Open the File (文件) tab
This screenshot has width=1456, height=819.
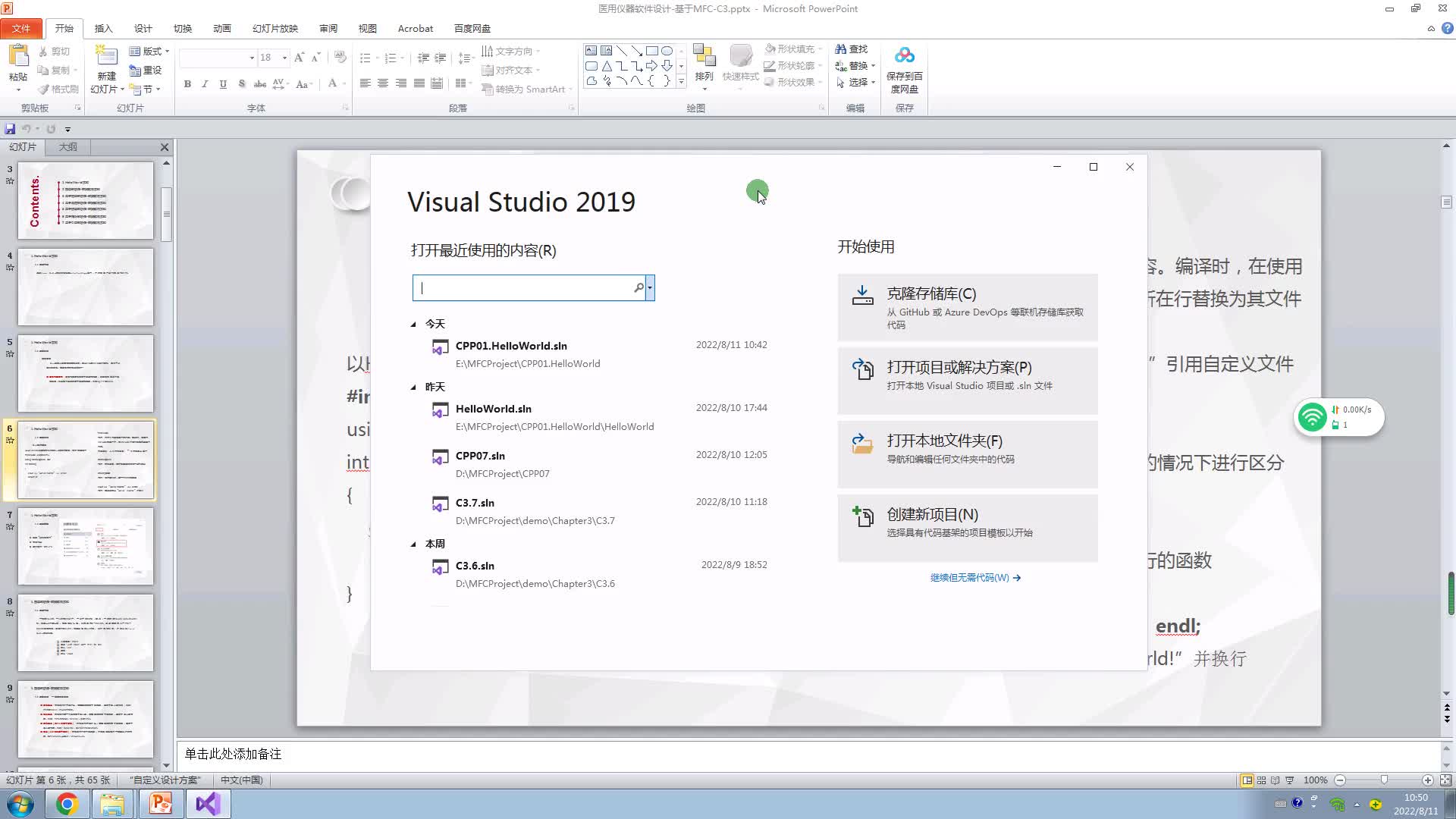point(21,28)
